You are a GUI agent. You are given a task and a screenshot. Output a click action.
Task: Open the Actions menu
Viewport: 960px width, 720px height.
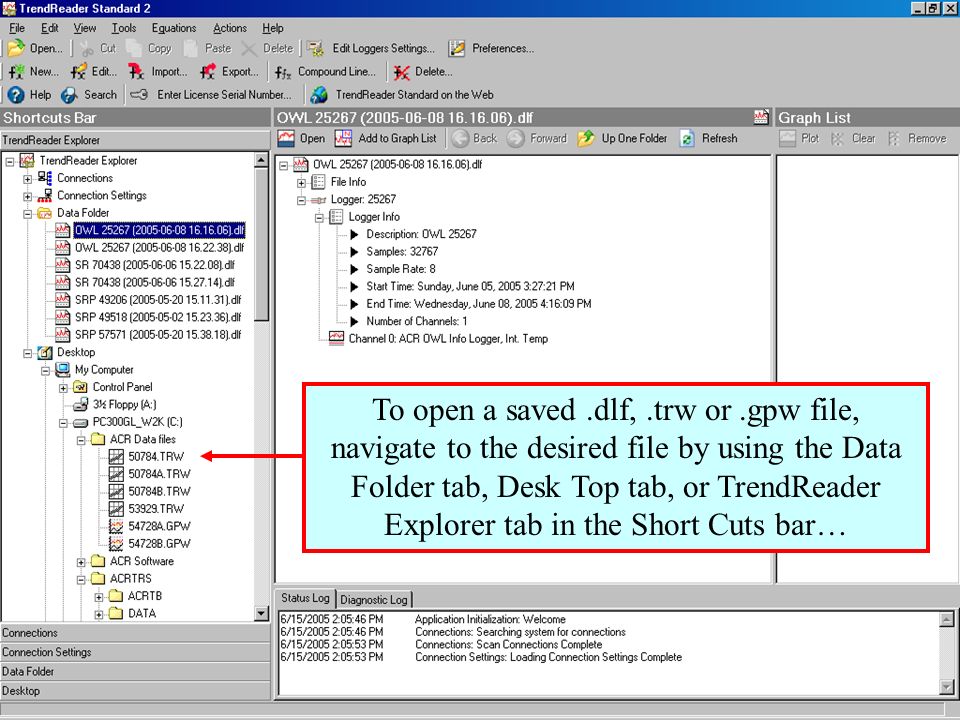coord(230,28)
